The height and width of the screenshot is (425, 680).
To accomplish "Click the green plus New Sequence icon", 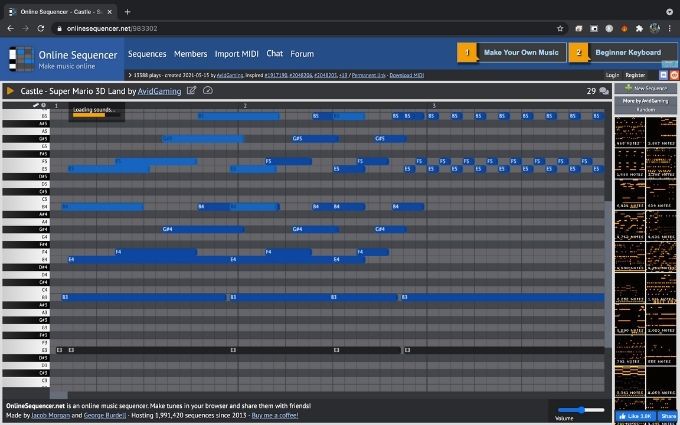I will pyautogui.click(x=628, y=88).
